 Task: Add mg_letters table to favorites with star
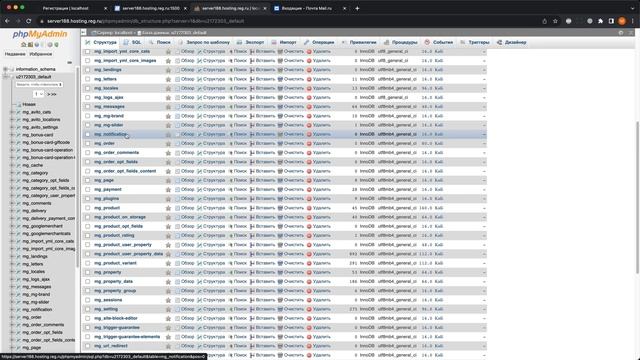[x=168, y=79]
